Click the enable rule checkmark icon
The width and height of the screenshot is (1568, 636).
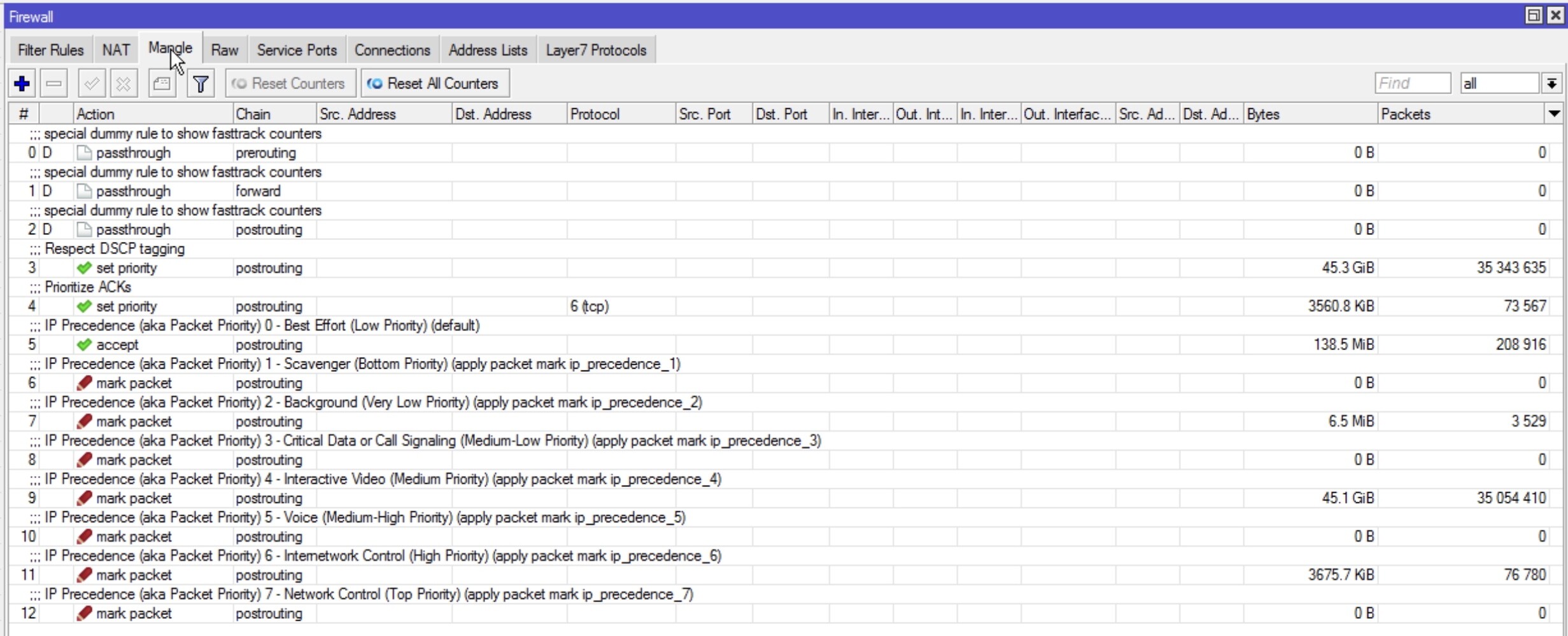[x=92, y=83]
